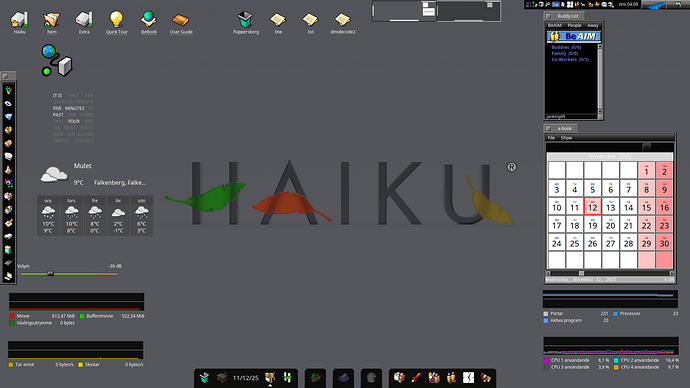Click the 'Minne' memory legend label
The height and width of the screenshot is (388, 690).
click(23, 316)
